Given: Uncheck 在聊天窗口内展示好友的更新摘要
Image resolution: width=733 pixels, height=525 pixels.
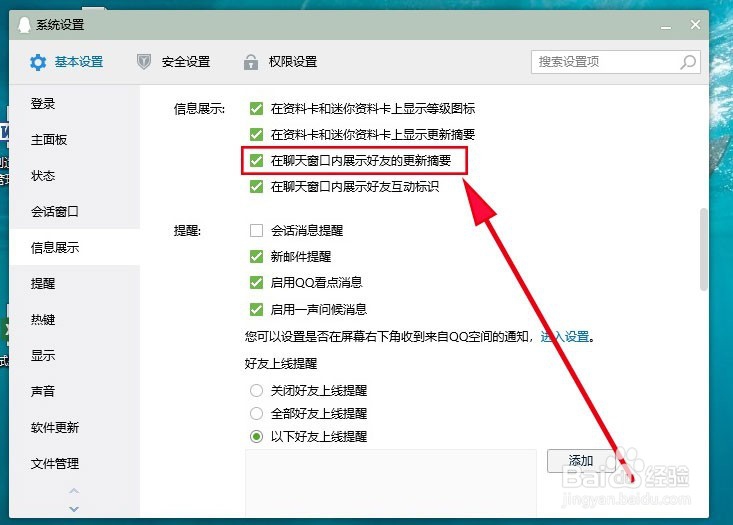Looking at the screenshot, I should coord(256,161).
